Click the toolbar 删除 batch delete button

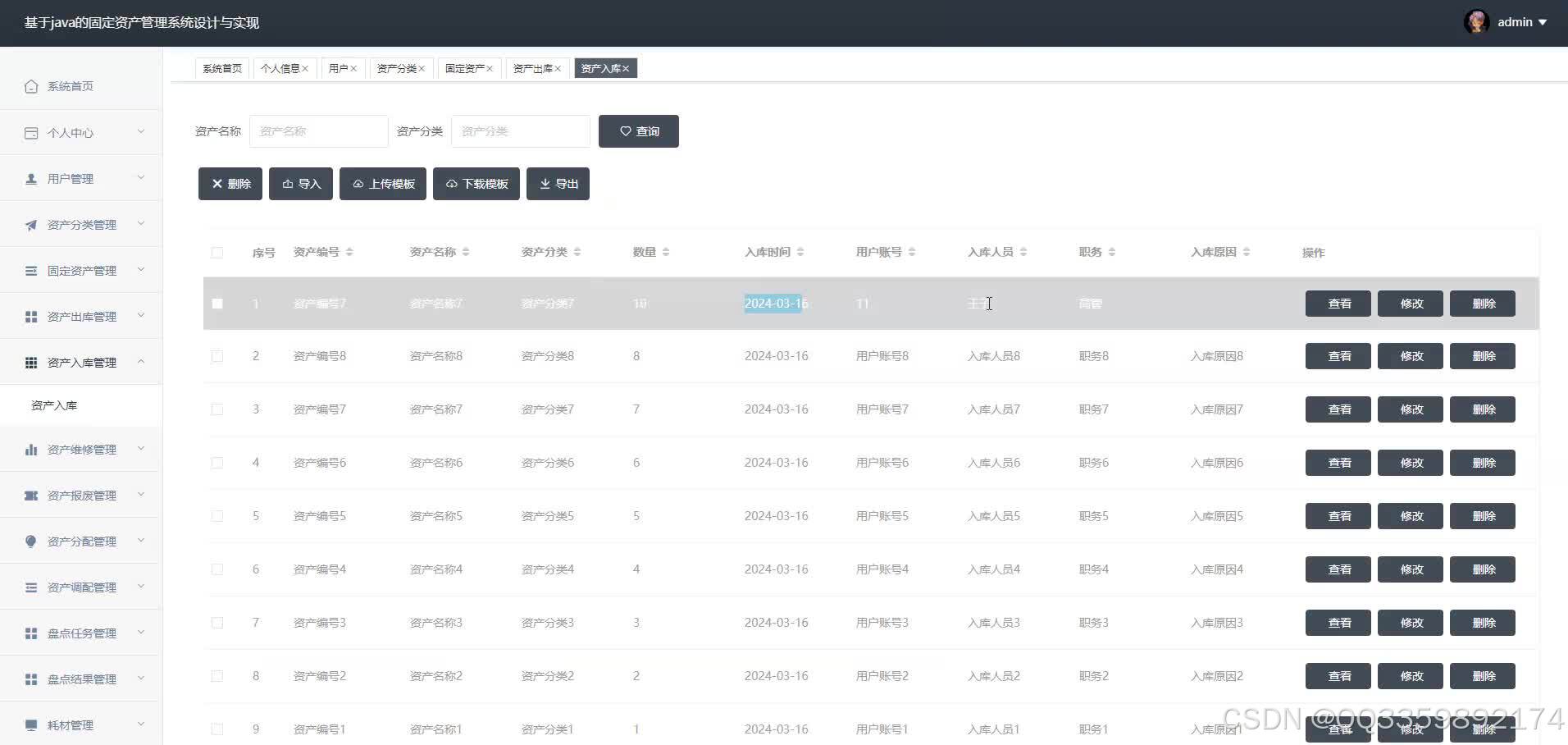(x=230, y=184)
